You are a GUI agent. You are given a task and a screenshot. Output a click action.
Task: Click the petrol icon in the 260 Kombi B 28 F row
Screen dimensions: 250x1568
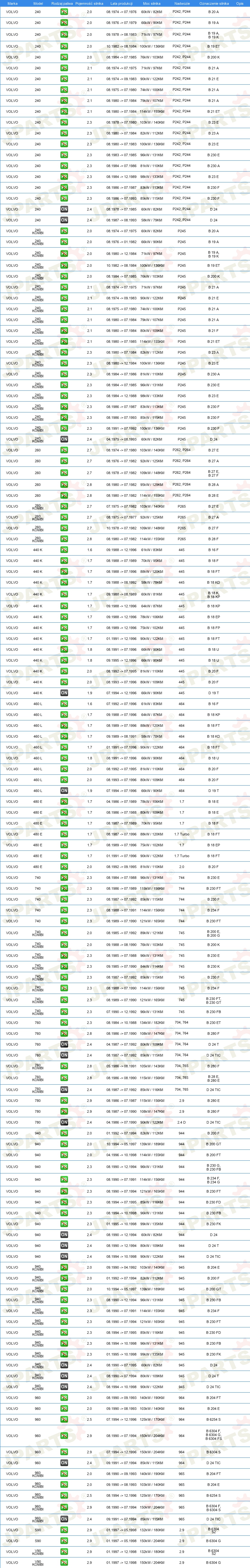[x=64, y=539]
